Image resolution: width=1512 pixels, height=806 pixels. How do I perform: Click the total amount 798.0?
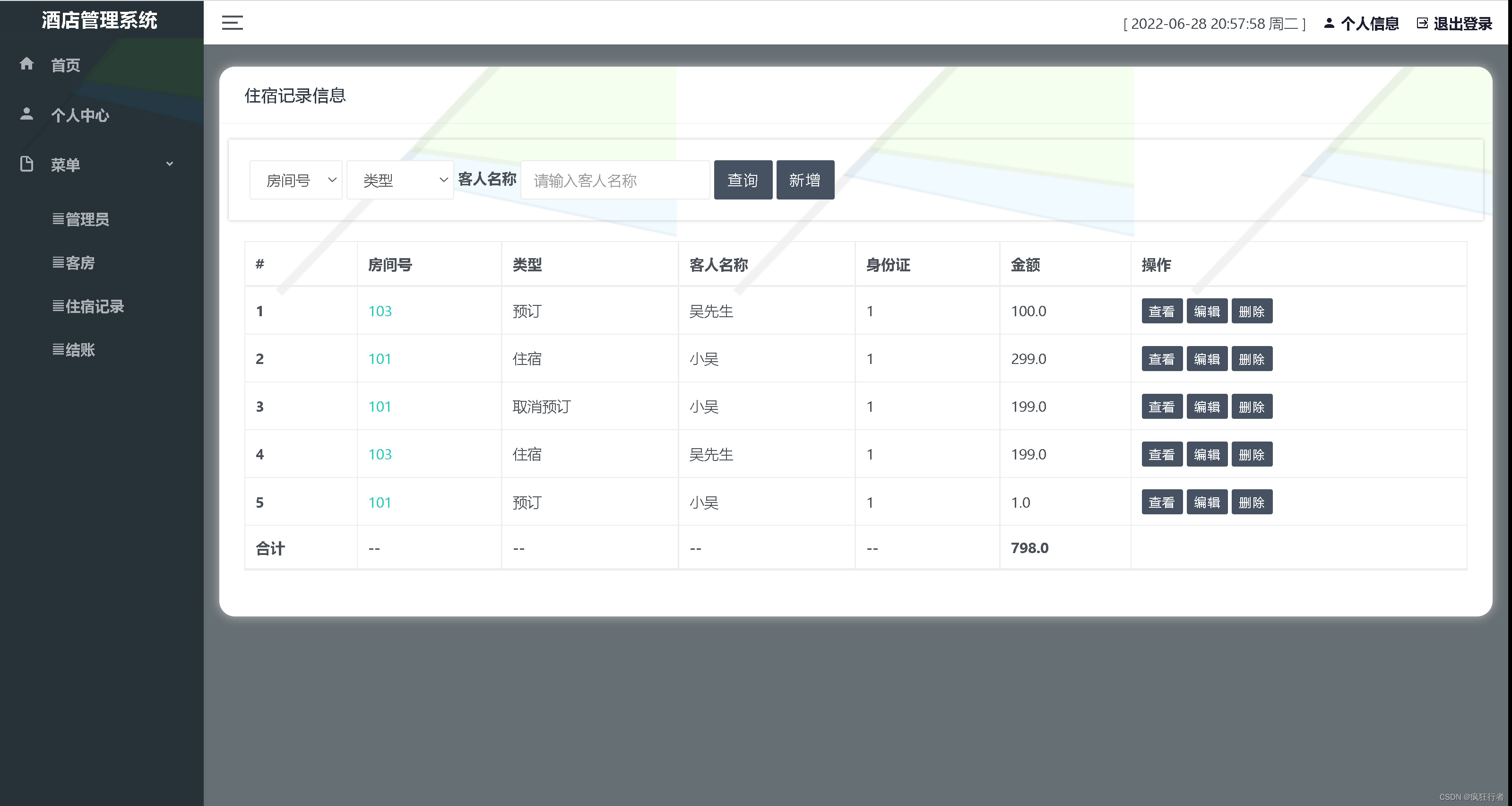click(1029, 548)
